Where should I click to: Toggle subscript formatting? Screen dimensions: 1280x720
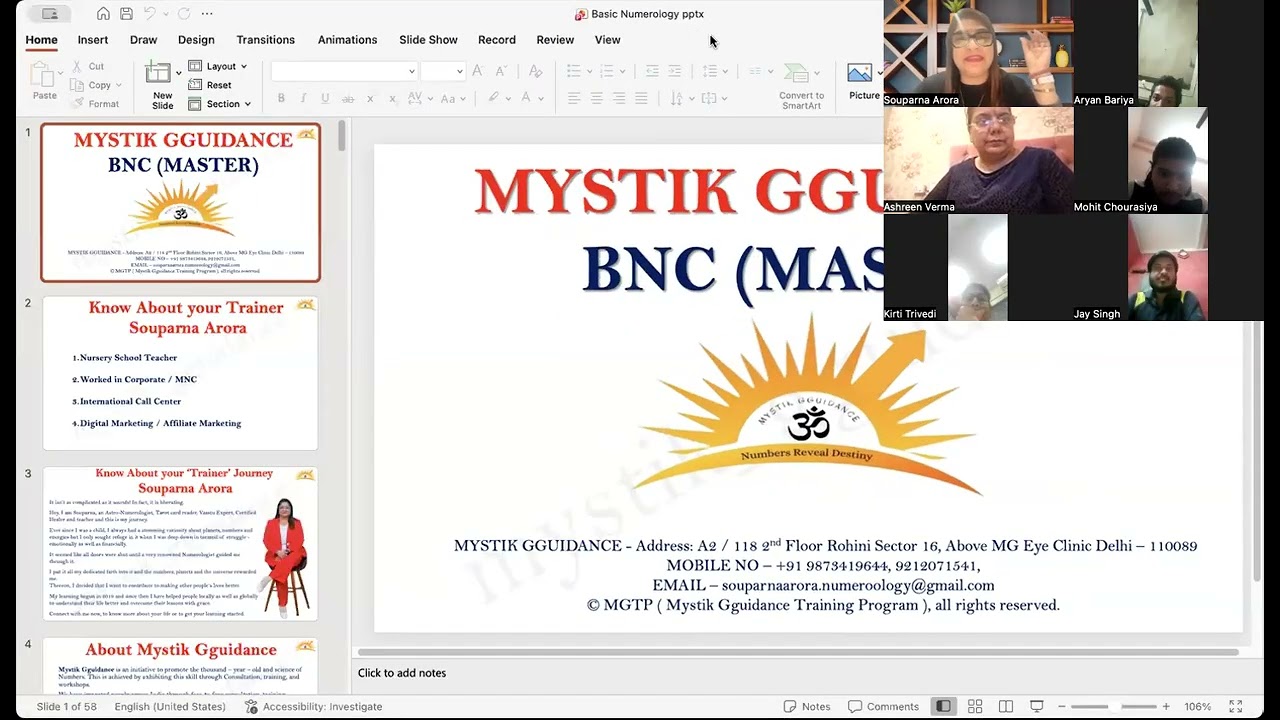(392, 98)
